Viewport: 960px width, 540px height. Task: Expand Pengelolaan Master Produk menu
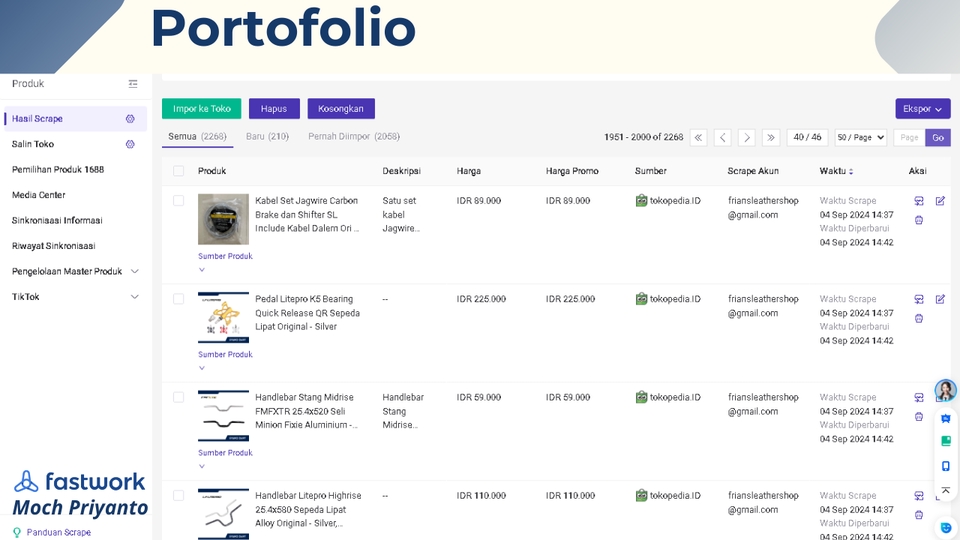(135, 271)
